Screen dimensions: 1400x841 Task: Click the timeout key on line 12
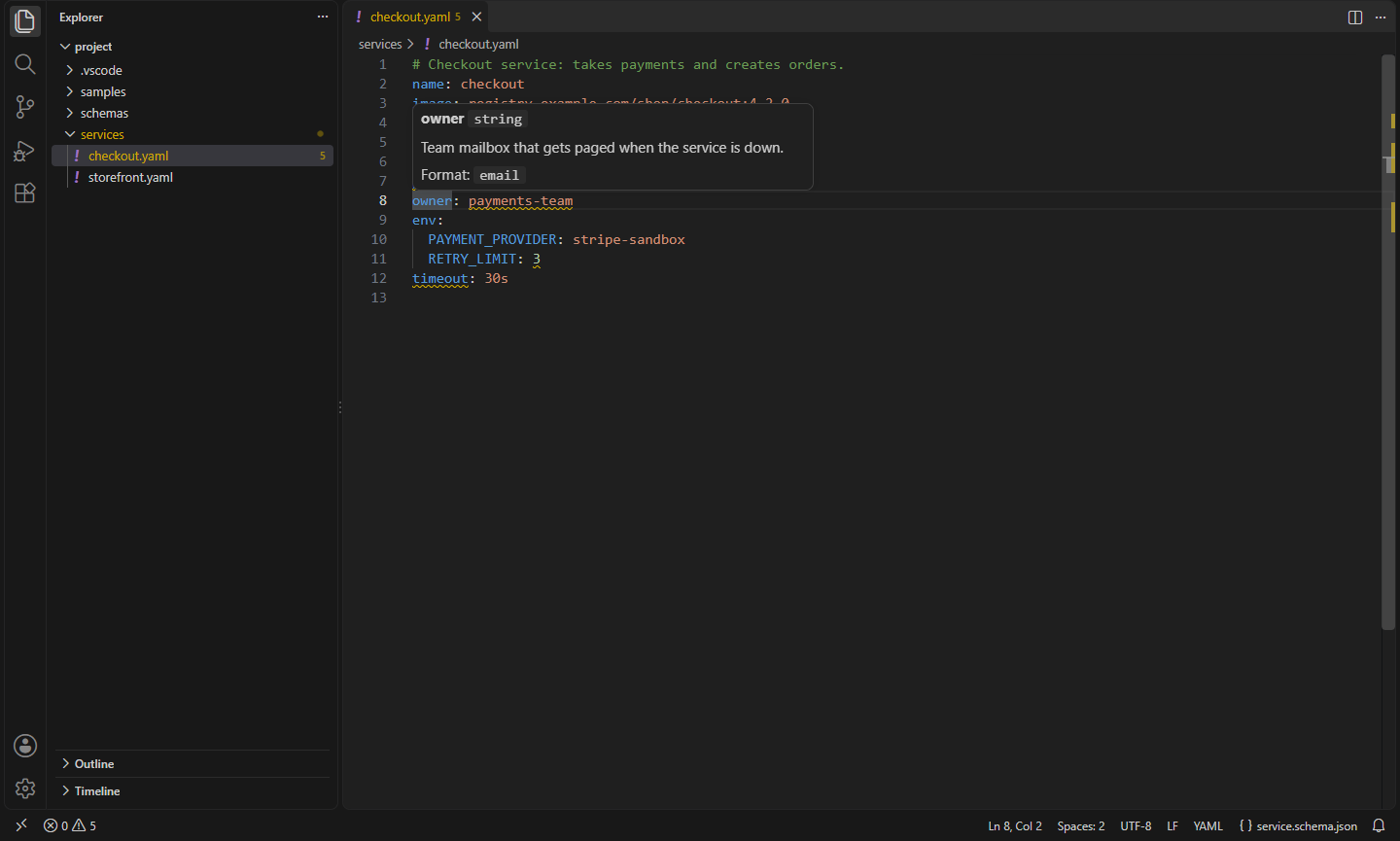(440, 278)
